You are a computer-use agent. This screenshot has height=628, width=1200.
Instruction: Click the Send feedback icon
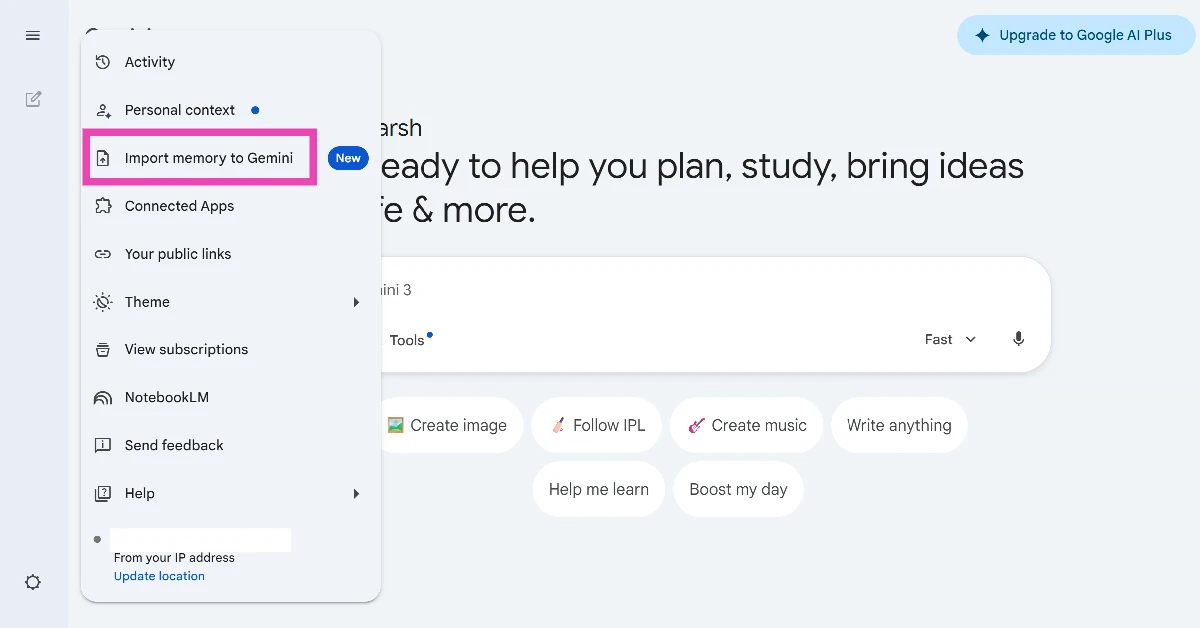[x=102, y=445]
